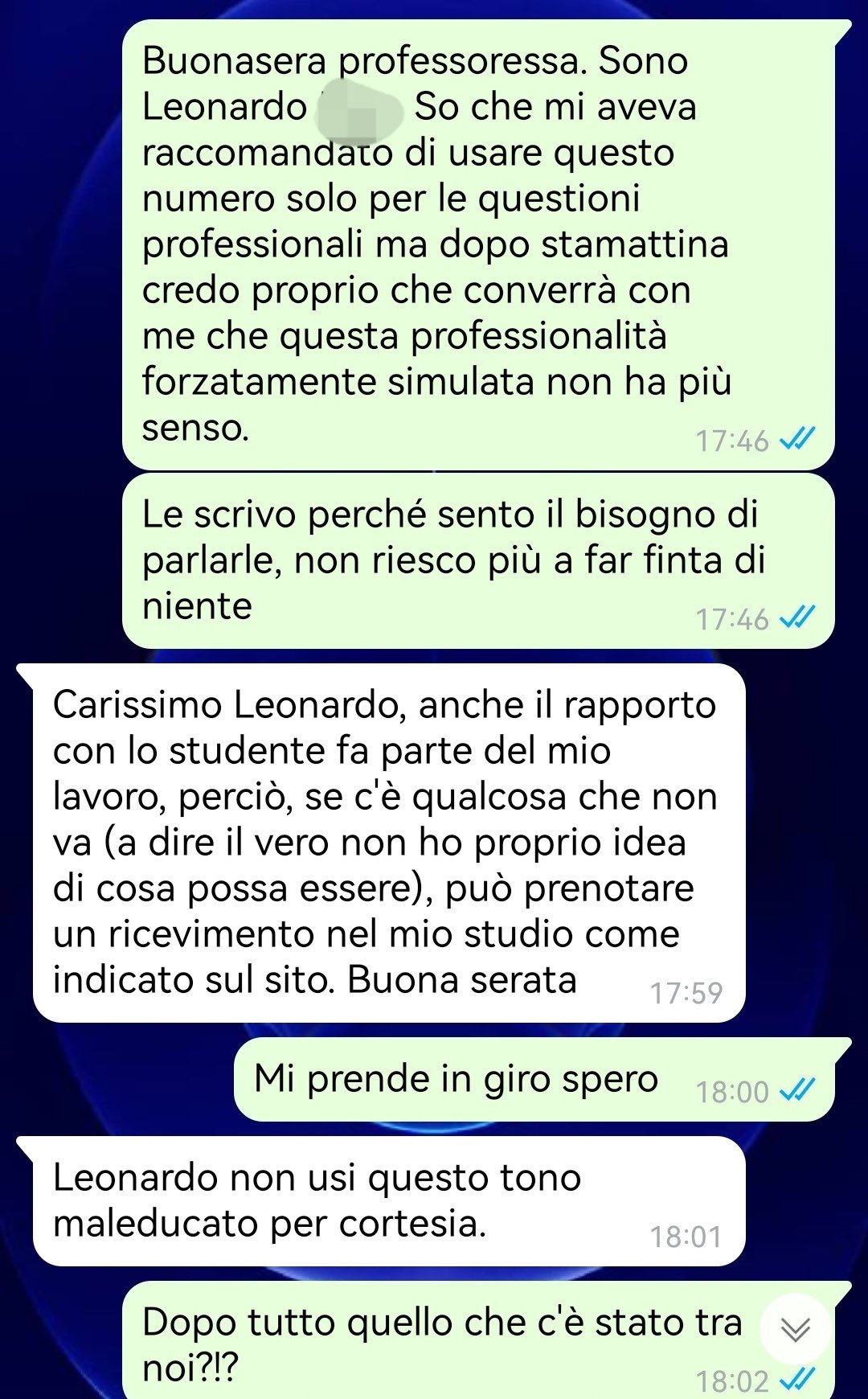Tap the words 'Buona serata' in the reply
The height and width of the screenshot is (1399, 868).
point(462,979)
